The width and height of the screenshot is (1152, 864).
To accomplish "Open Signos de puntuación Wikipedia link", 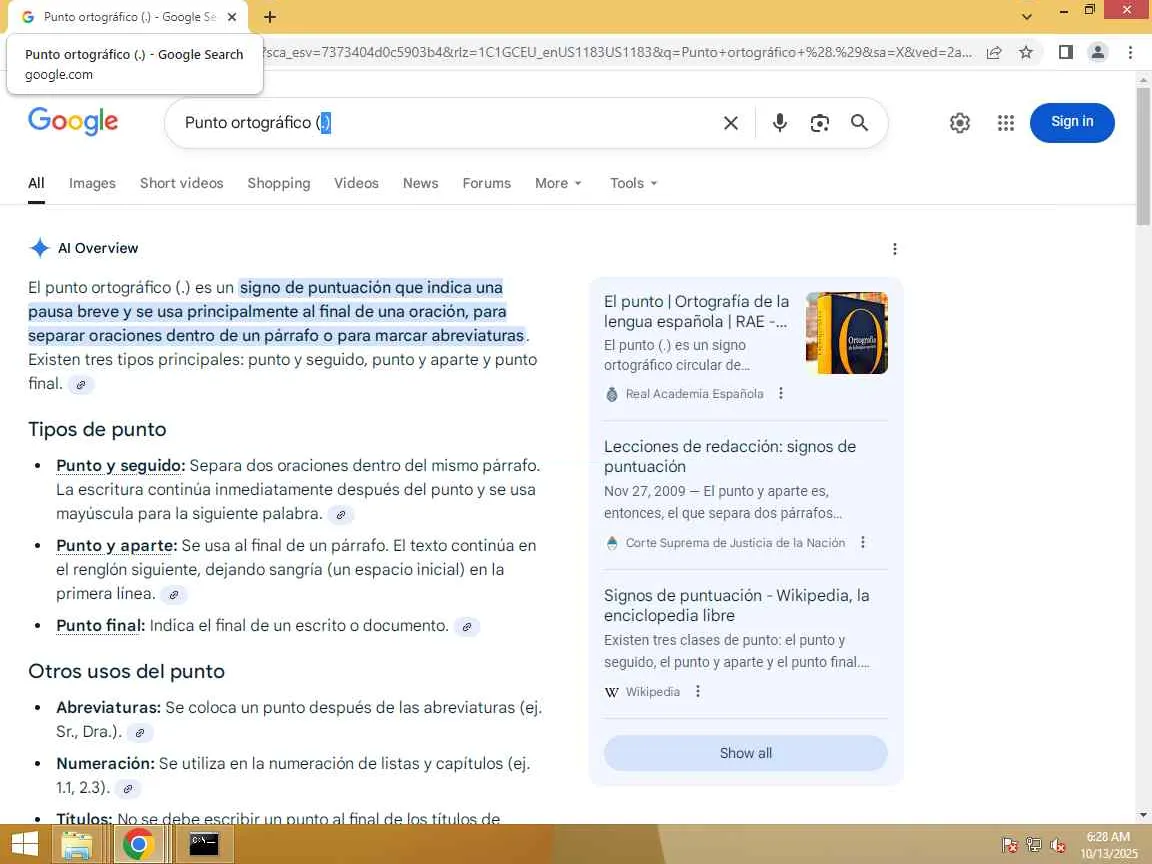I will (x=736, y=605).
